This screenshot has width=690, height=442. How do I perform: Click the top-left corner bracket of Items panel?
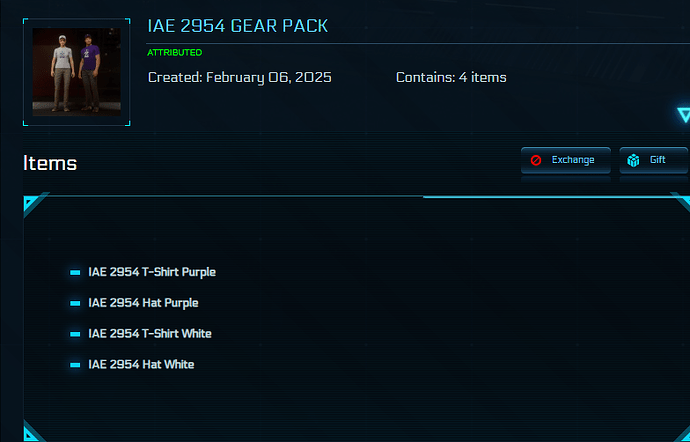pyautogui.click(x=32, y=204)
